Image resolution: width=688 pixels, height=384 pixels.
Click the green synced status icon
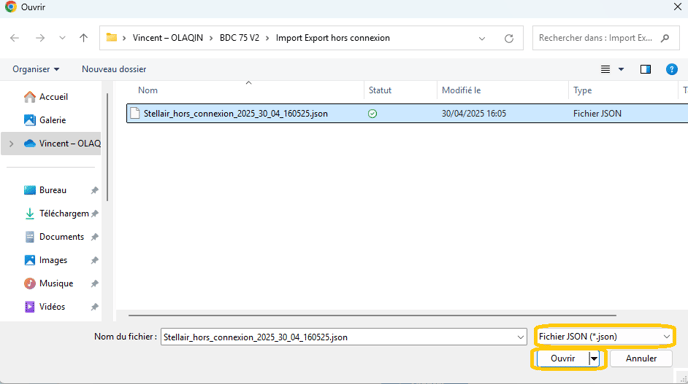point(372,114)
